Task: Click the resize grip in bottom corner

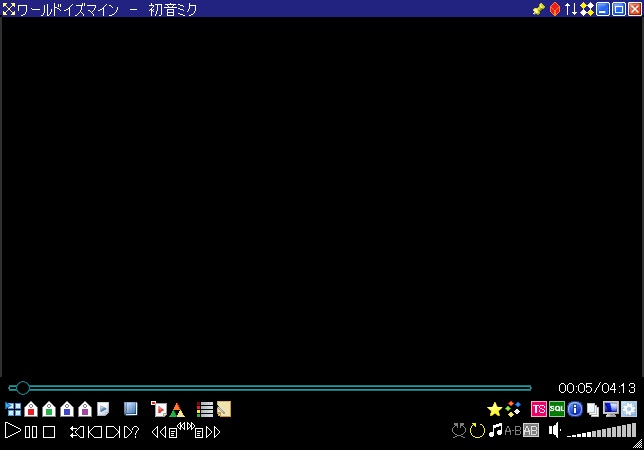Action: [x=638, y=444]
